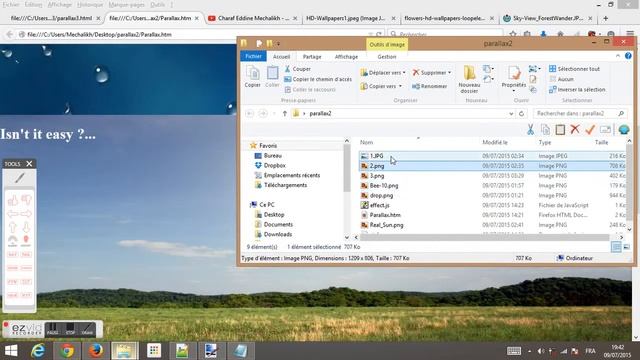The height and width of the screenshot is (360, 640).
Task: Click the Explorer help question mark icon
Action: point(628,56)
